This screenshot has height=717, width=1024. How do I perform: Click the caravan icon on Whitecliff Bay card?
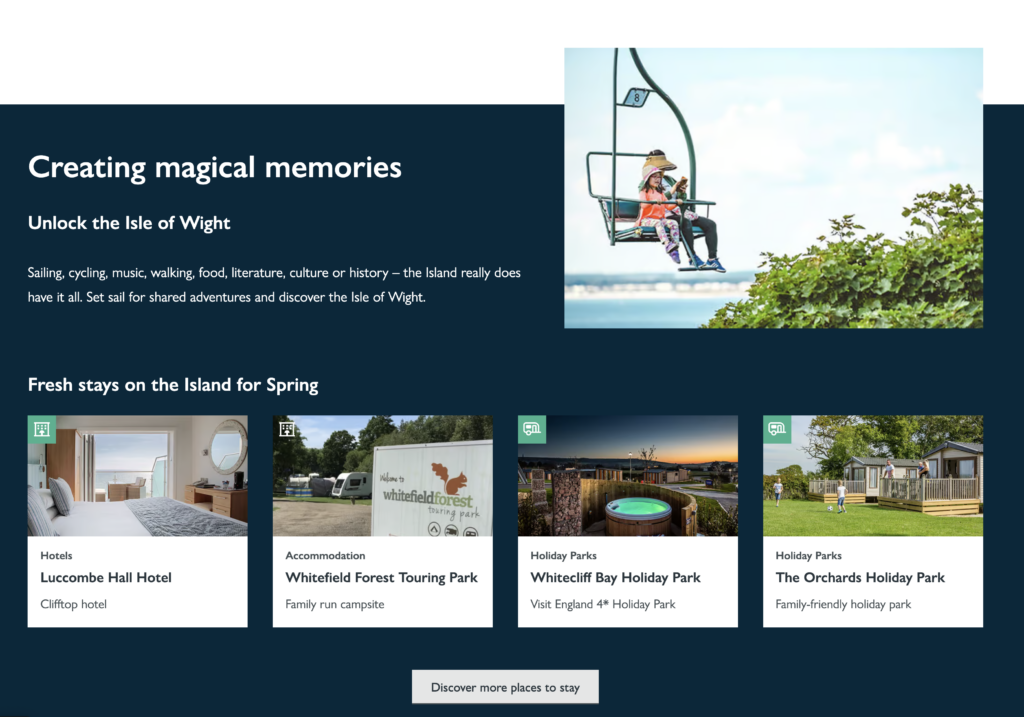[x=532, y=429]
